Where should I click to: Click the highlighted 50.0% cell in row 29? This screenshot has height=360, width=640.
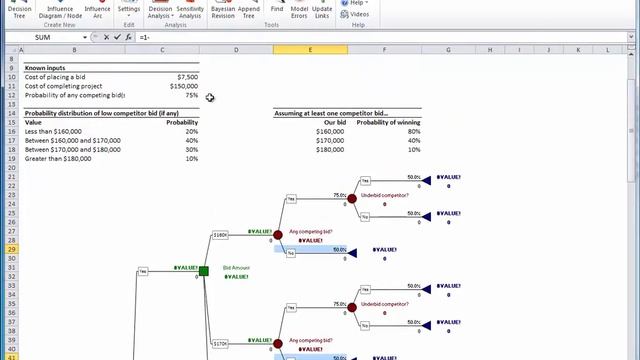(310, 249)
